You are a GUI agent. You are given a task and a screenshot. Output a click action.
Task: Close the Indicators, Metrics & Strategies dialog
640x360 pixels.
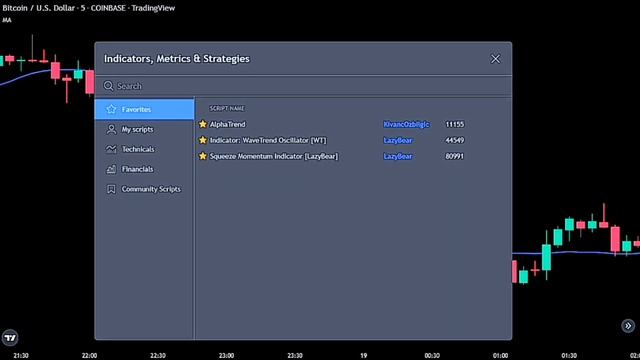[495, 59]
